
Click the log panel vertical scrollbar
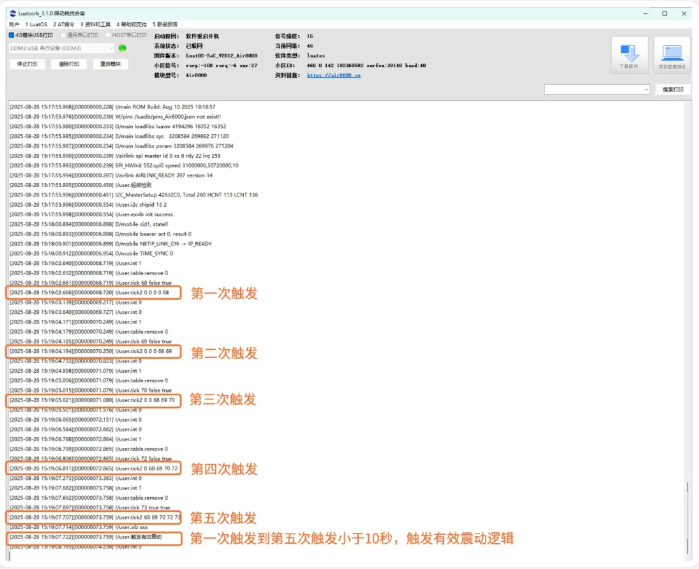pos(688,330)
